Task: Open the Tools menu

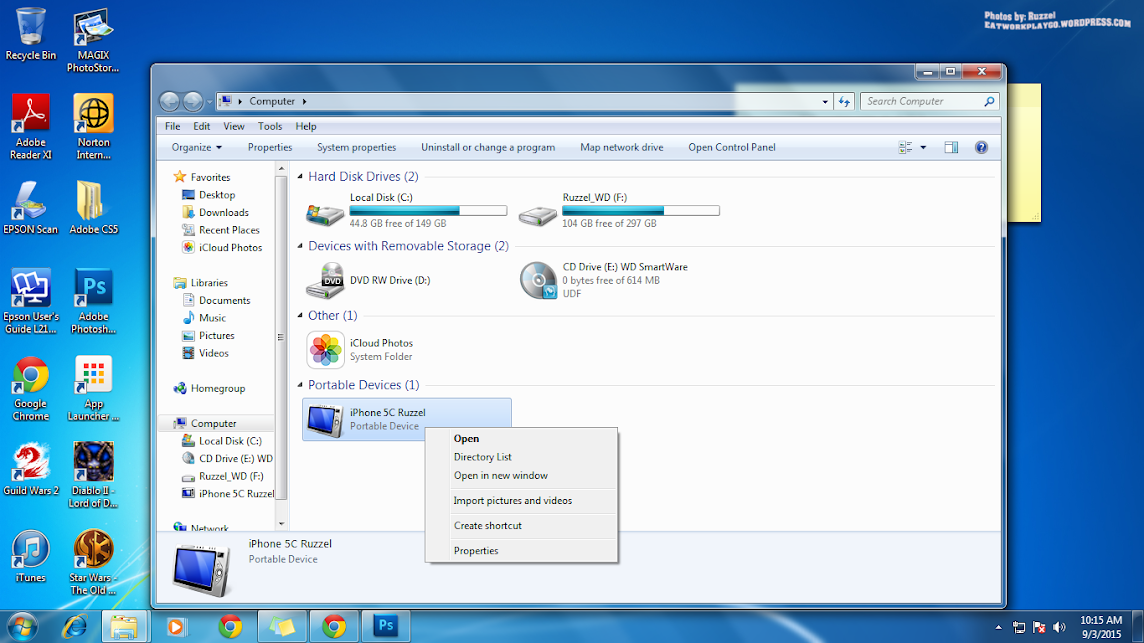Action: tap(269, 126)
